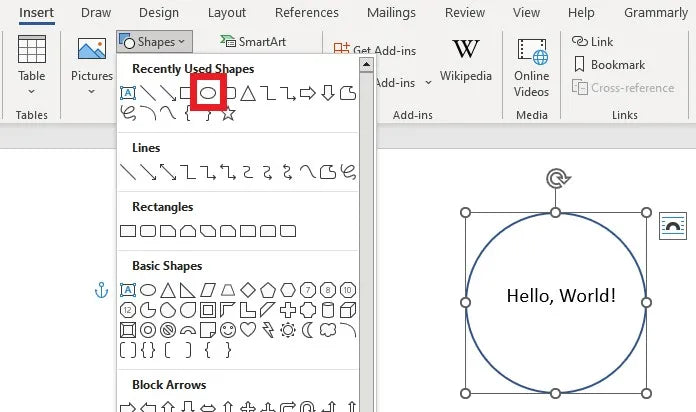Select the heart shape in Basic Shapes
Image resolution: width=696 pixels, height=412 pixels.
(248, 329)
